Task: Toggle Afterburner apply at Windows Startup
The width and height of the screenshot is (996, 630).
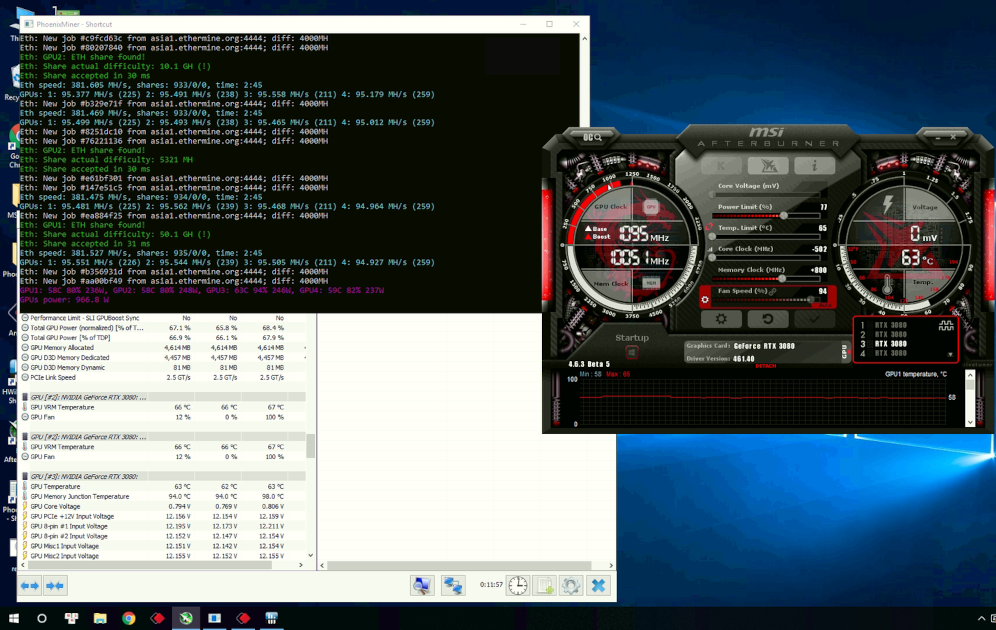Action: [x=631, y=352]
